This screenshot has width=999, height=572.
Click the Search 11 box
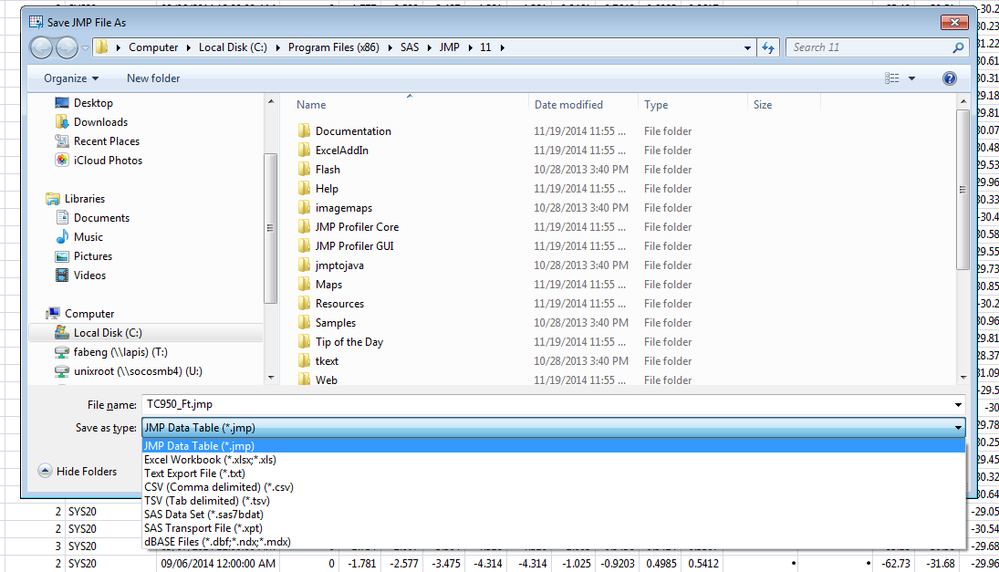pyautogui.click(x=870, y=48)
